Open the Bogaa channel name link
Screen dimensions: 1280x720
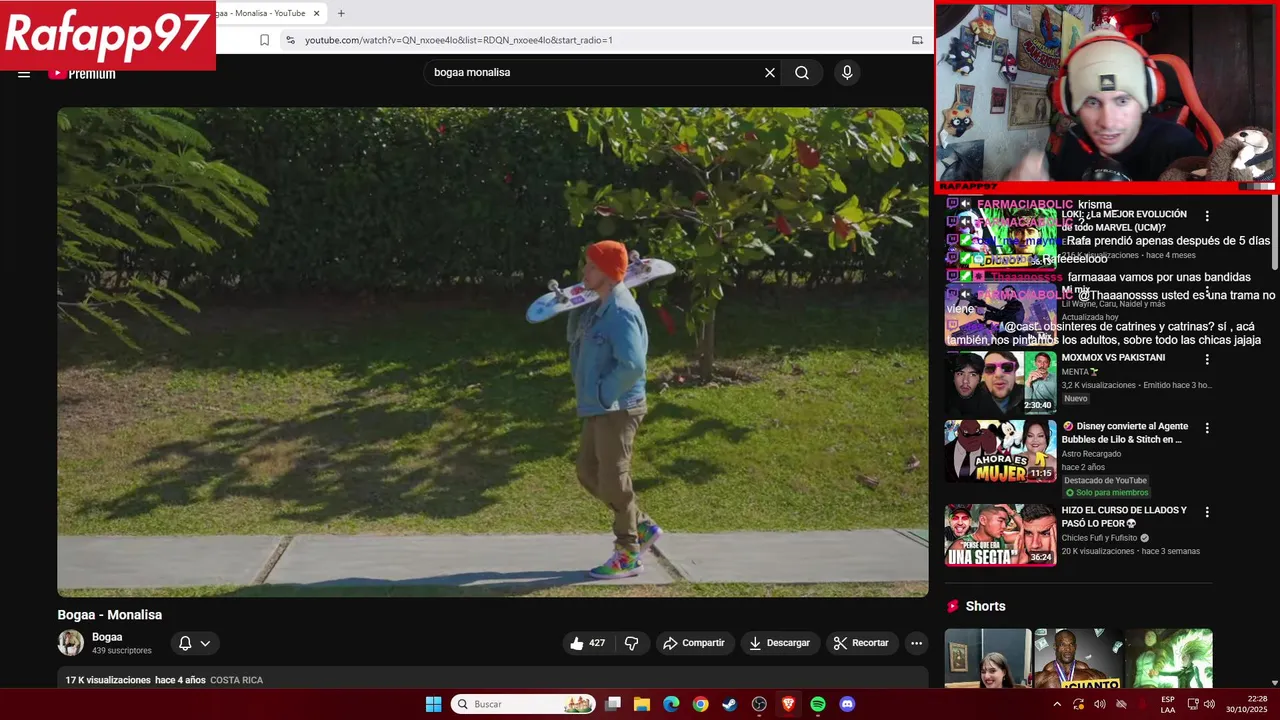(107, 637)
